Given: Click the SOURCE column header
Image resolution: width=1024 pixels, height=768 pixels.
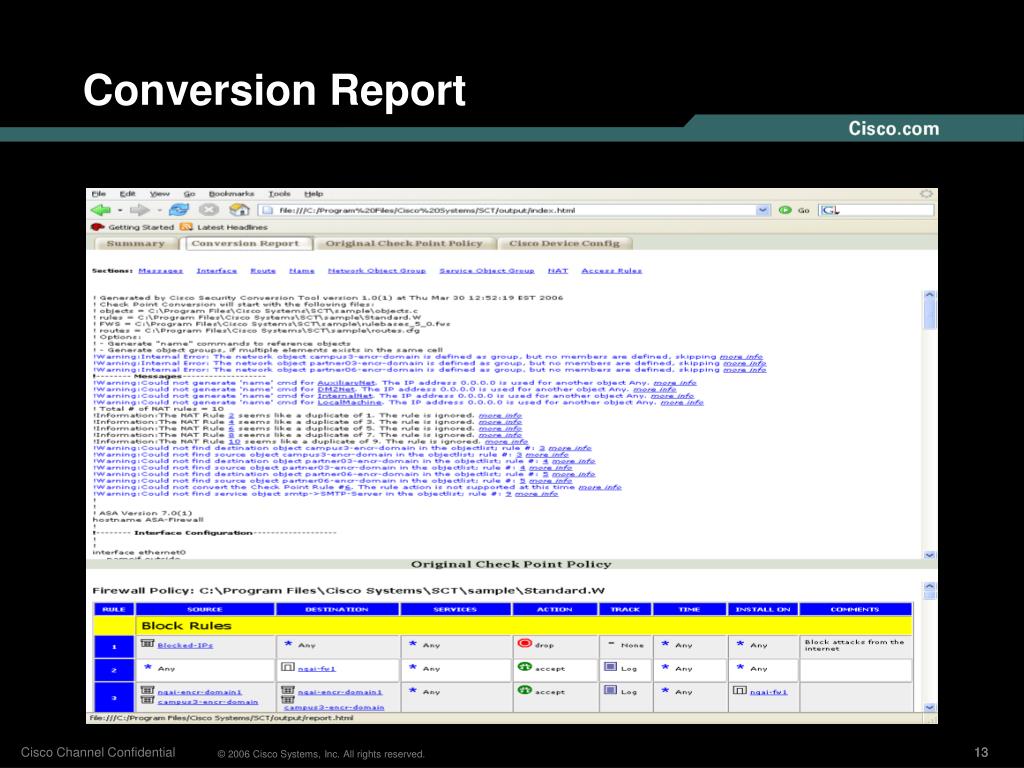Looking at the screenshot, I should point(205,609).
